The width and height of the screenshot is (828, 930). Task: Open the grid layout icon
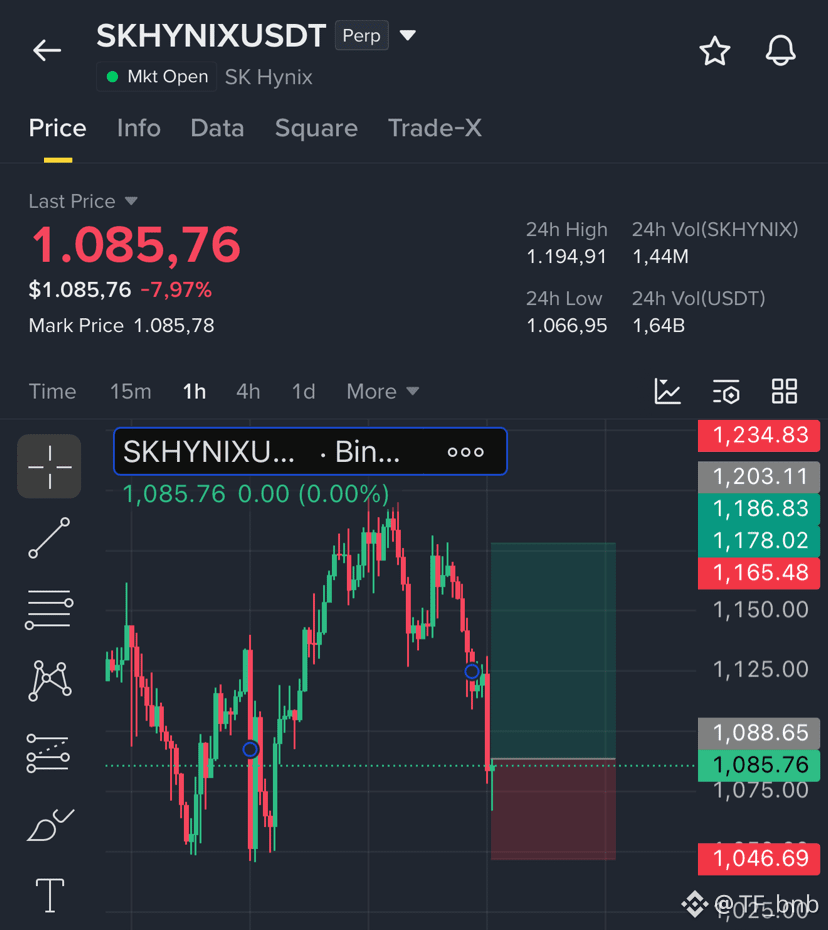pyautogui.click(x=784, y=391)
